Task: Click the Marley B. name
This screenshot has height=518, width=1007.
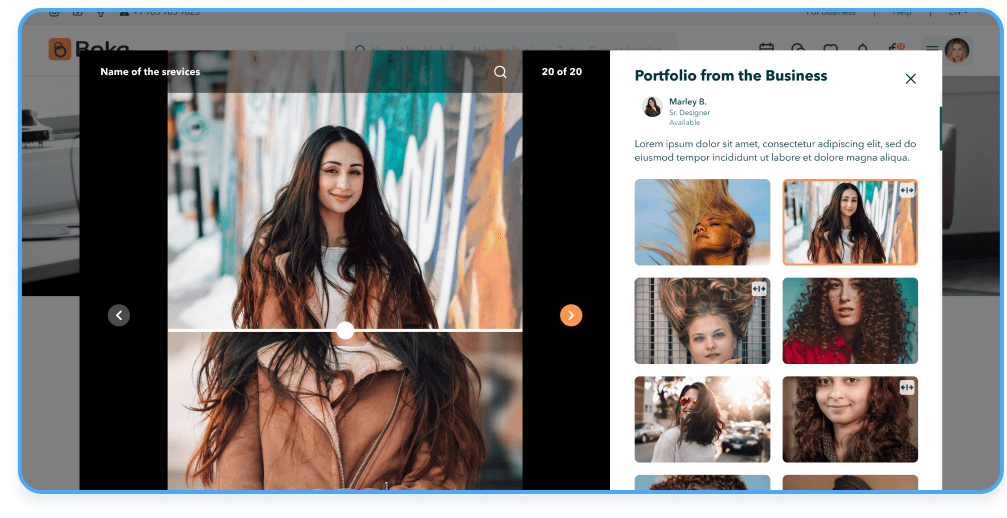Action: point(688,101)
